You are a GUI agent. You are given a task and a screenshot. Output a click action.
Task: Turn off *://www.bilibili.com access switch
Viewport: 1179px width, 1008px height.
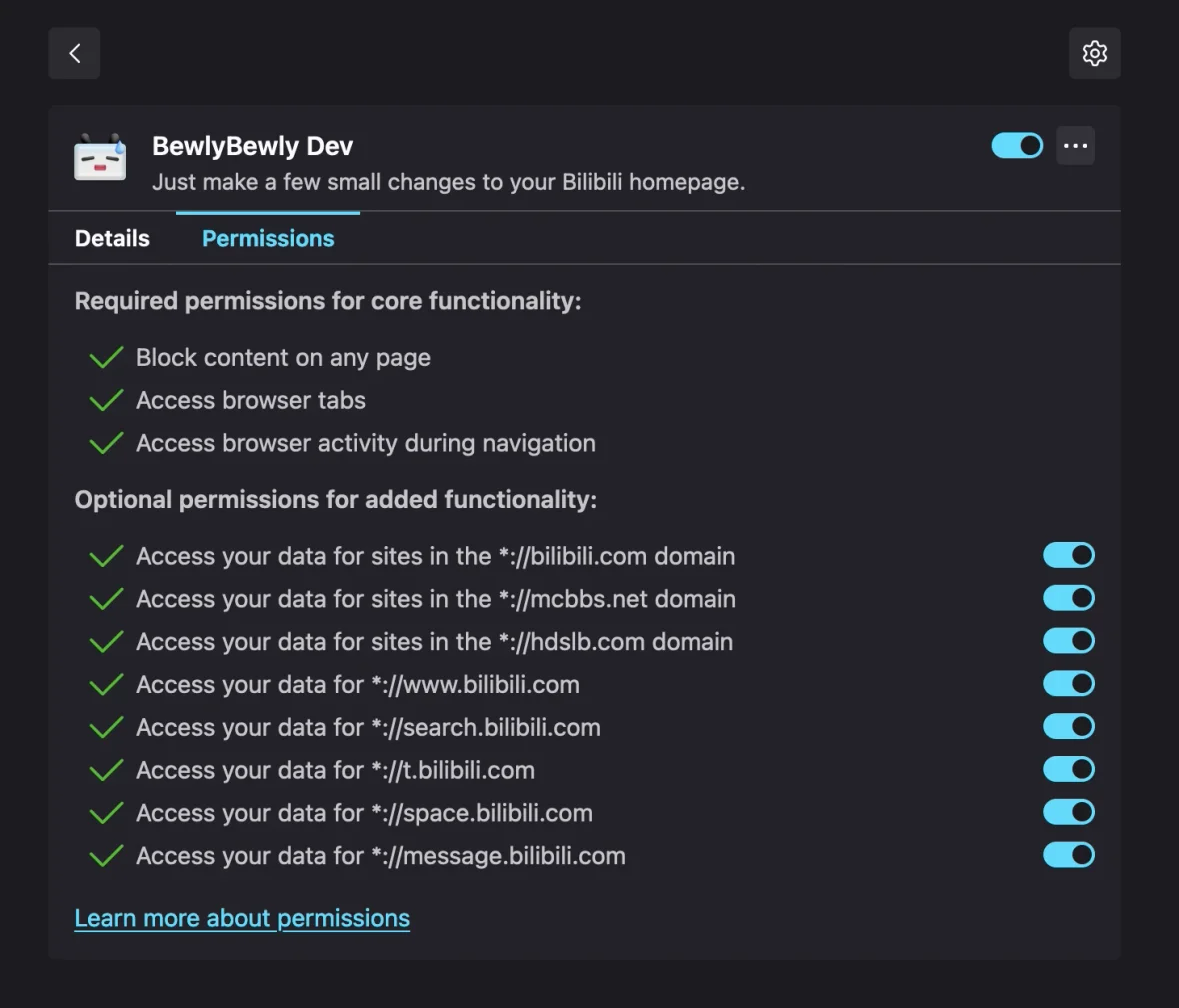point(1068,684)
